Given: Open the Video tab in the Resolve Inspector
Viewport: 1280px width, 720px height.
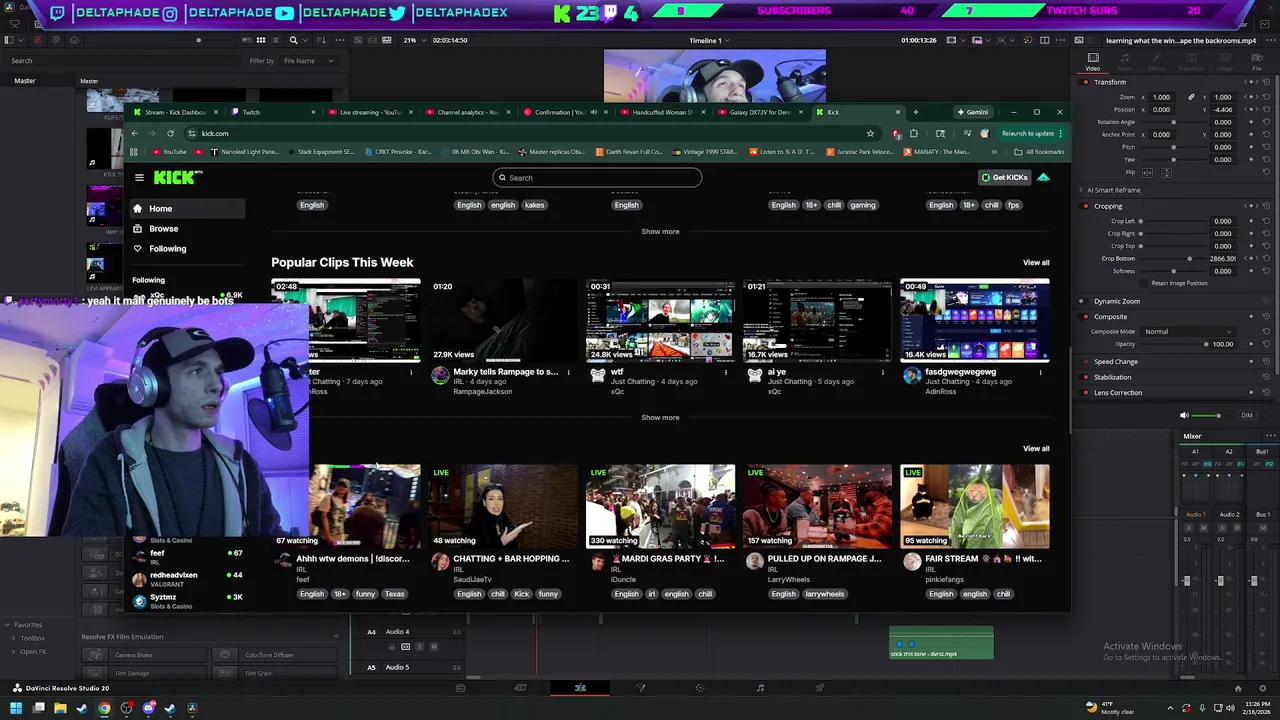Looking at the screenshot, I should coord(1093,61).
